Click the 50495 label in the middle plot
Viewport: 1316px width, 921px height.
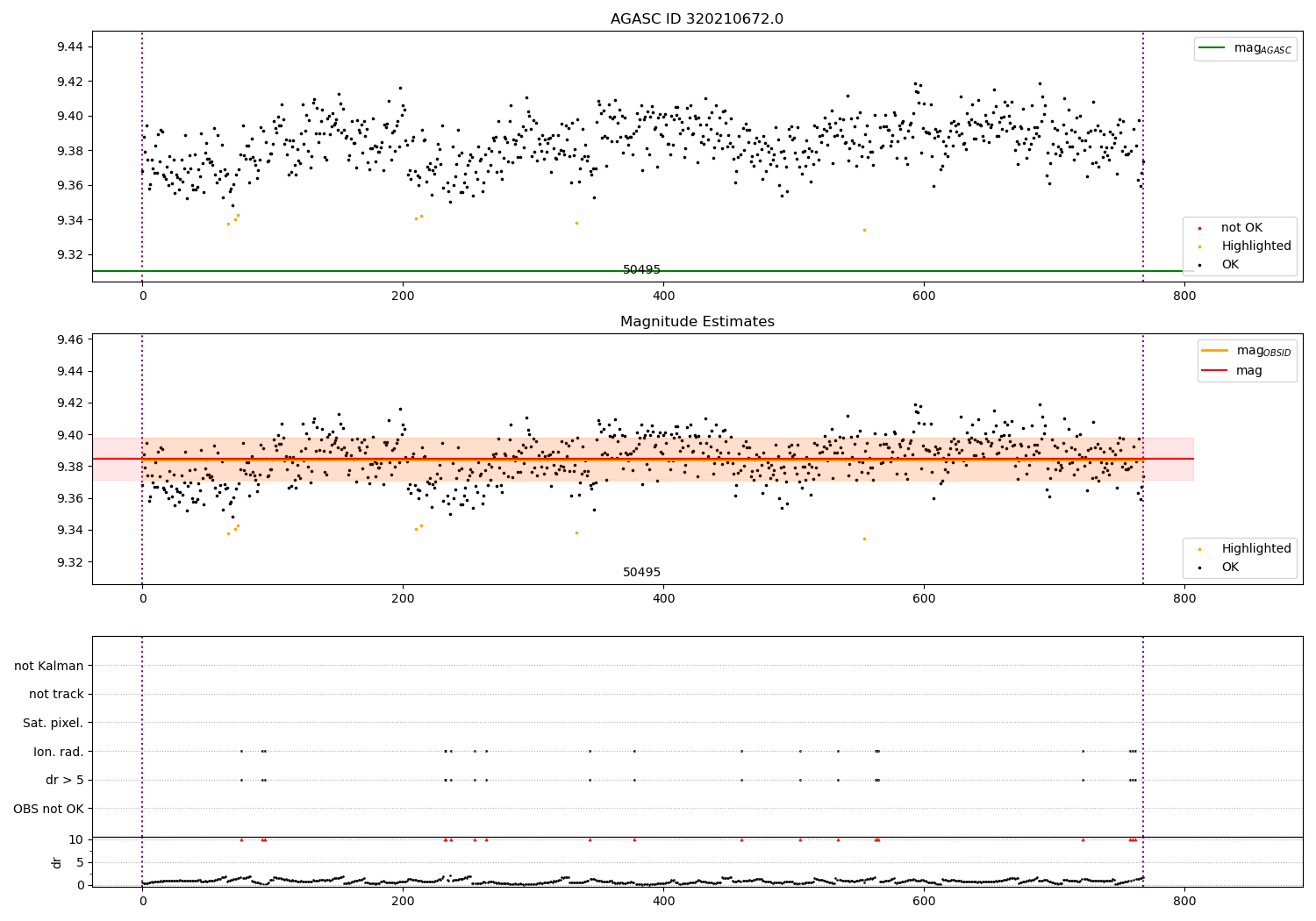641,573
